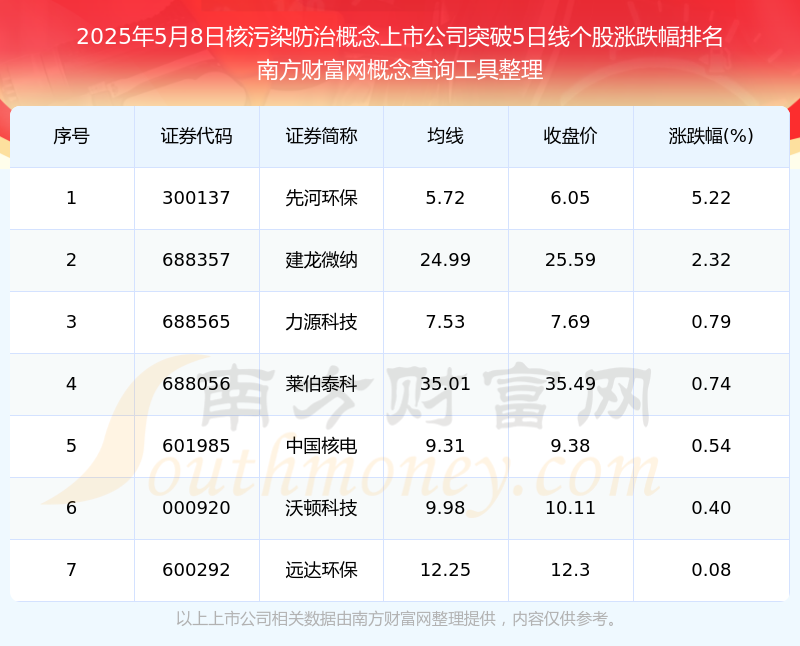Click 均线 value 12.25
Image resolution: width=800 pixels, height=646 pixels.
point(445,570)
